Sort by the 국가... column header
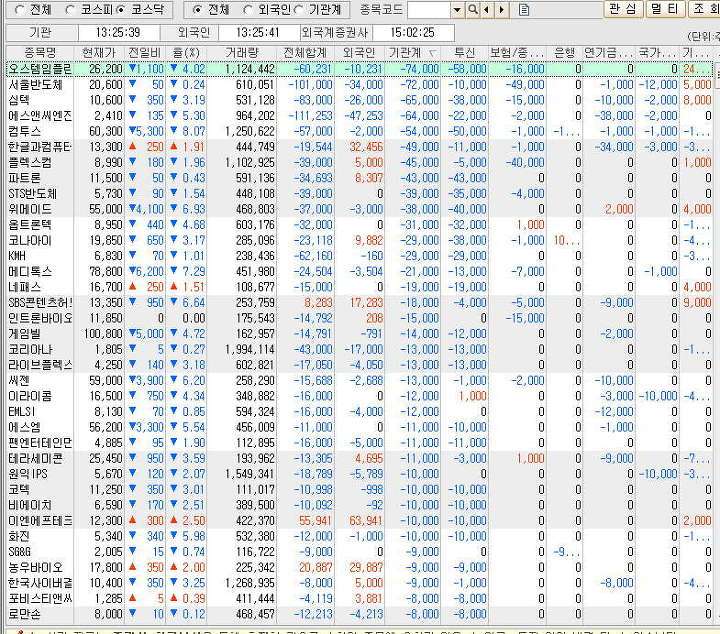The width and height of the screenshot is (720, 634). (x=657, y=53)
